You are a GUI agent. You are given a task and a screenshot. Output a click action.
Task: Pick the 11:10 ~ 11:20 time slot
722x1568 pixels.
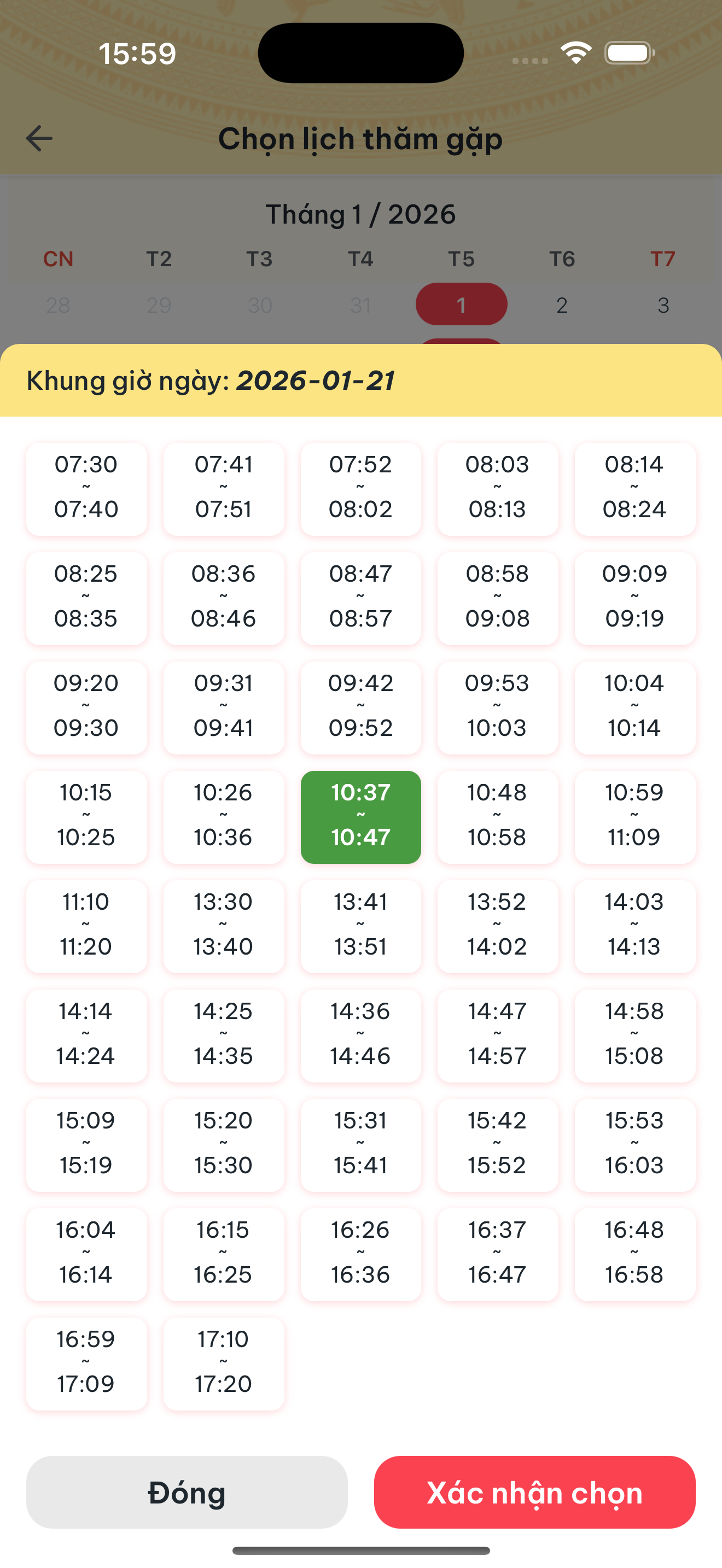tap(86, 926)
